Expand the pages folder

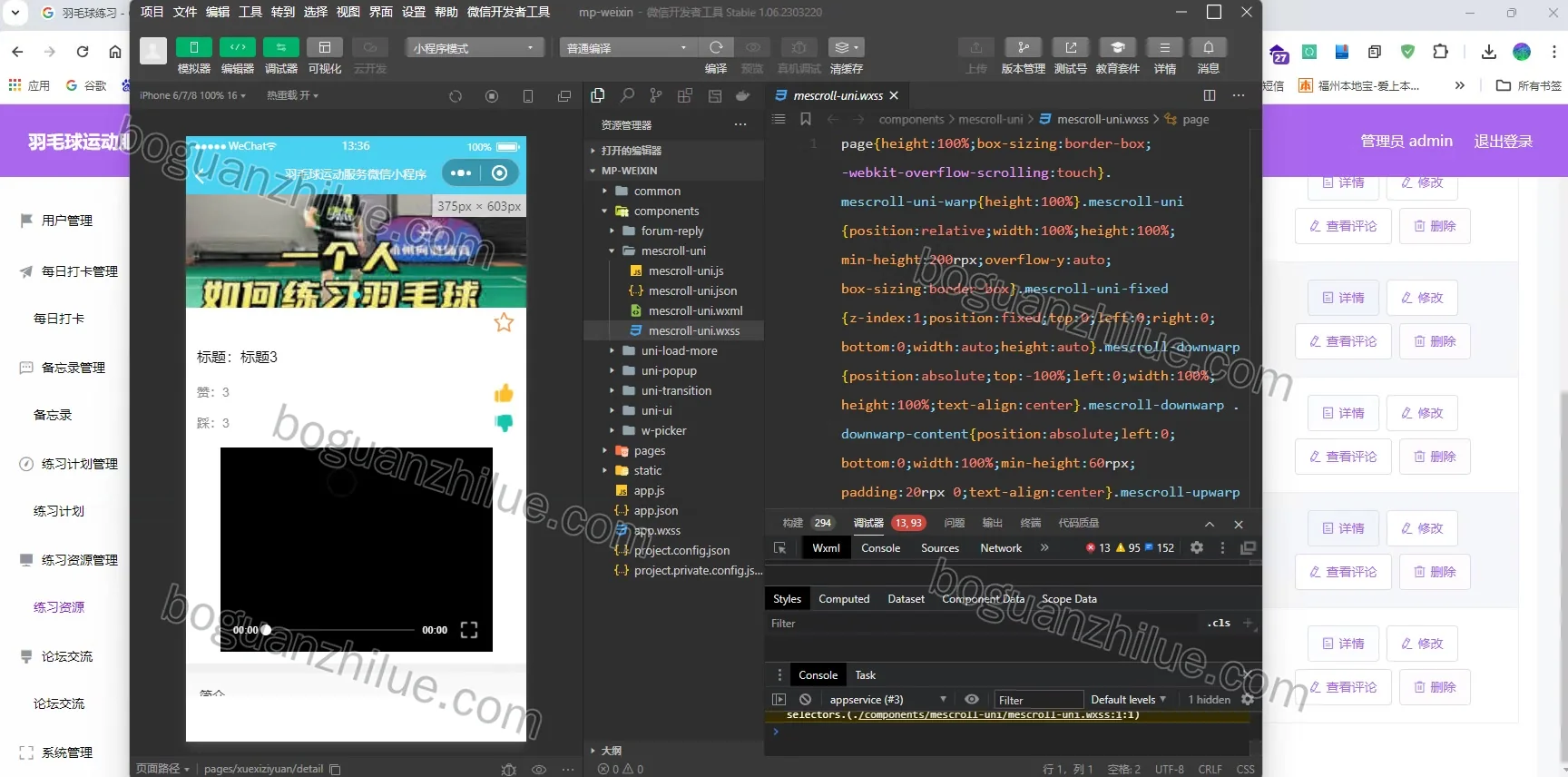click(x=650, y=450)
